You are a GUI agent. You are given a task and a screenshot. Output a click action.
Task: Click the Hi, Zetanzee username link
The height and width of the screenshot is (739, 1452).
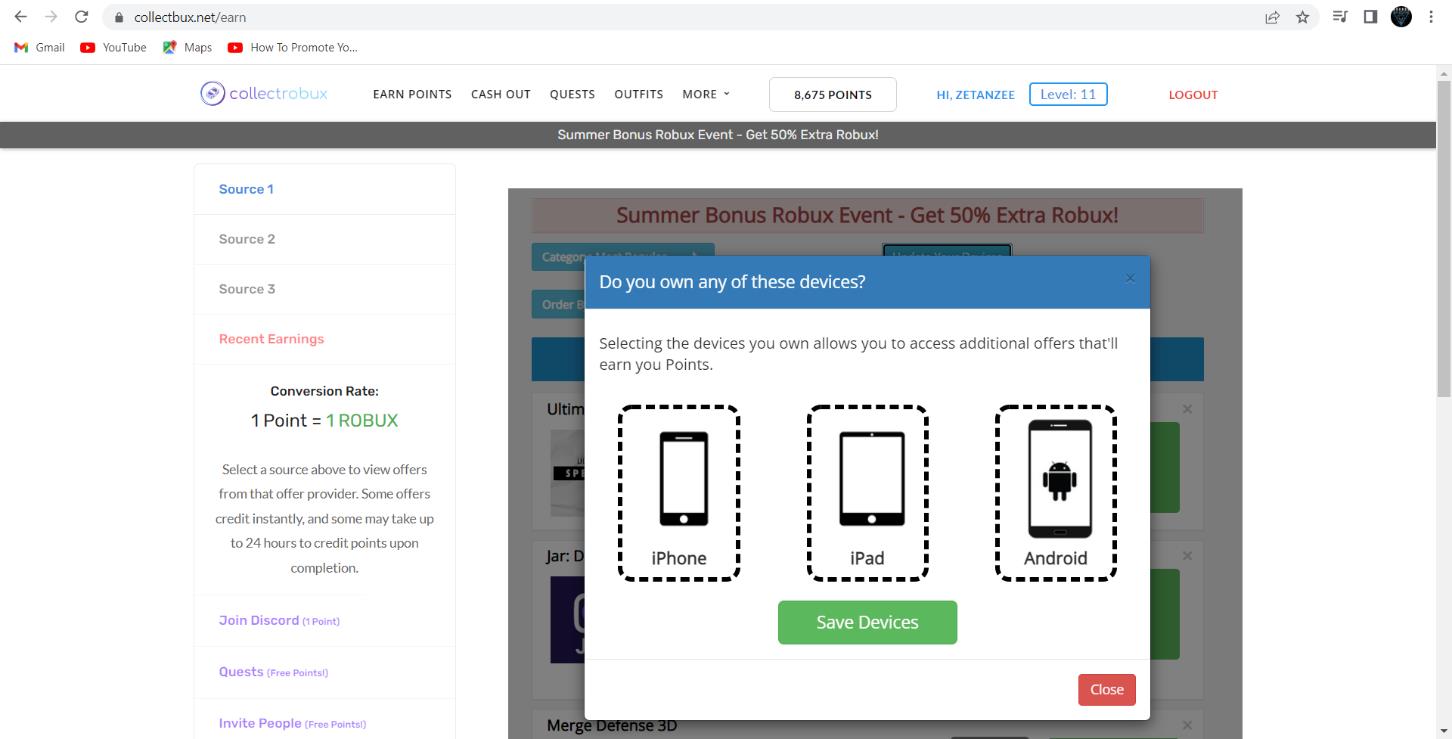[x=975, y=95]
